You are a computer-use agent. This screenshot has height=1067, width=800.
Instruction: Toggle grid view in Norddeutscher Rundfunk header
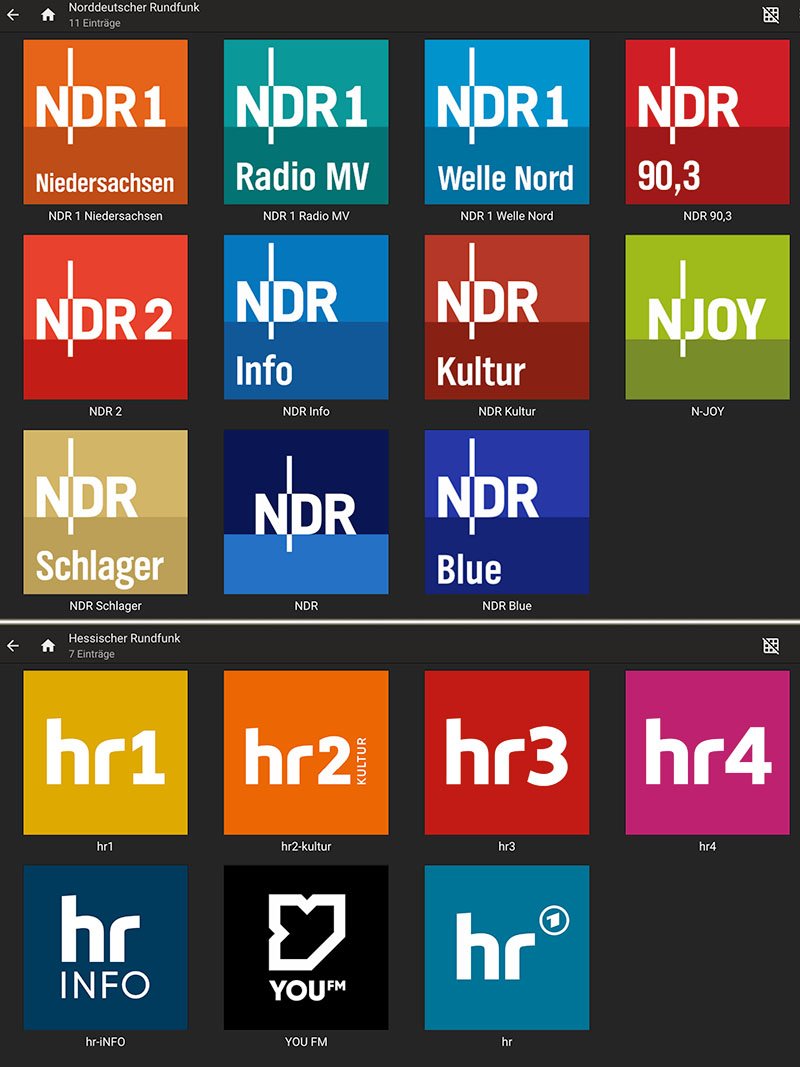tap(770, 15)
